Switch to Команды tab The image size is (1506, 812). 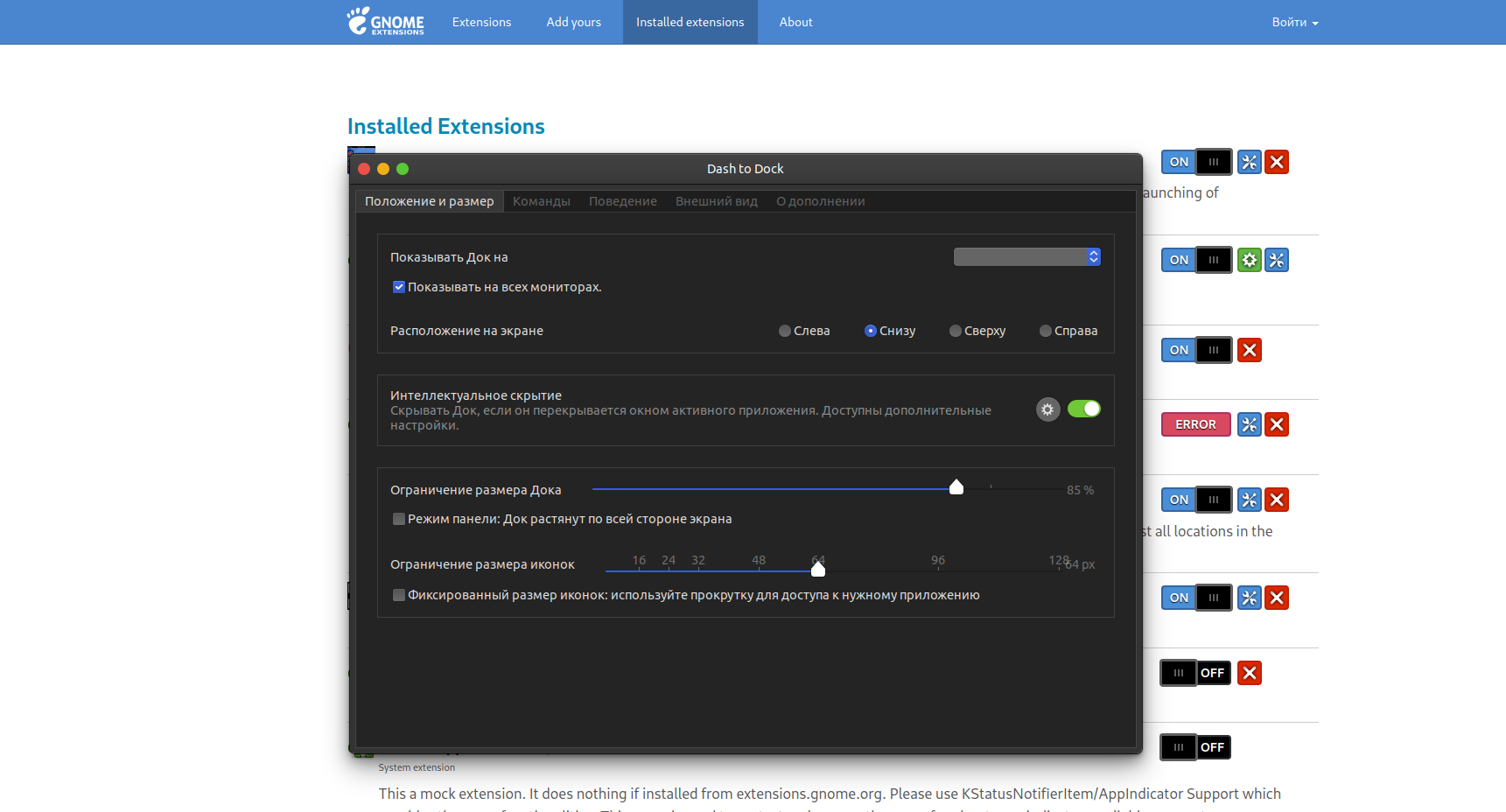click(542, 201)
